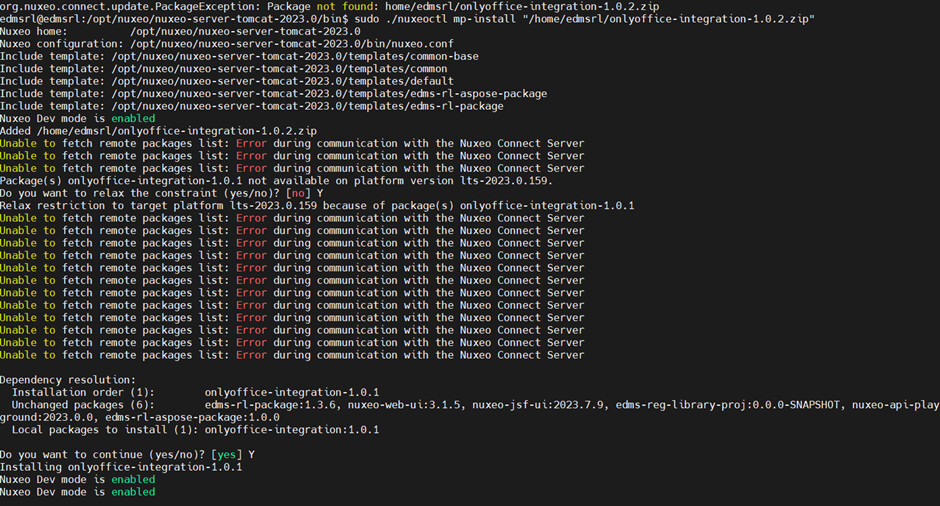Click the Nuxeo home path line

coord(180,31)
